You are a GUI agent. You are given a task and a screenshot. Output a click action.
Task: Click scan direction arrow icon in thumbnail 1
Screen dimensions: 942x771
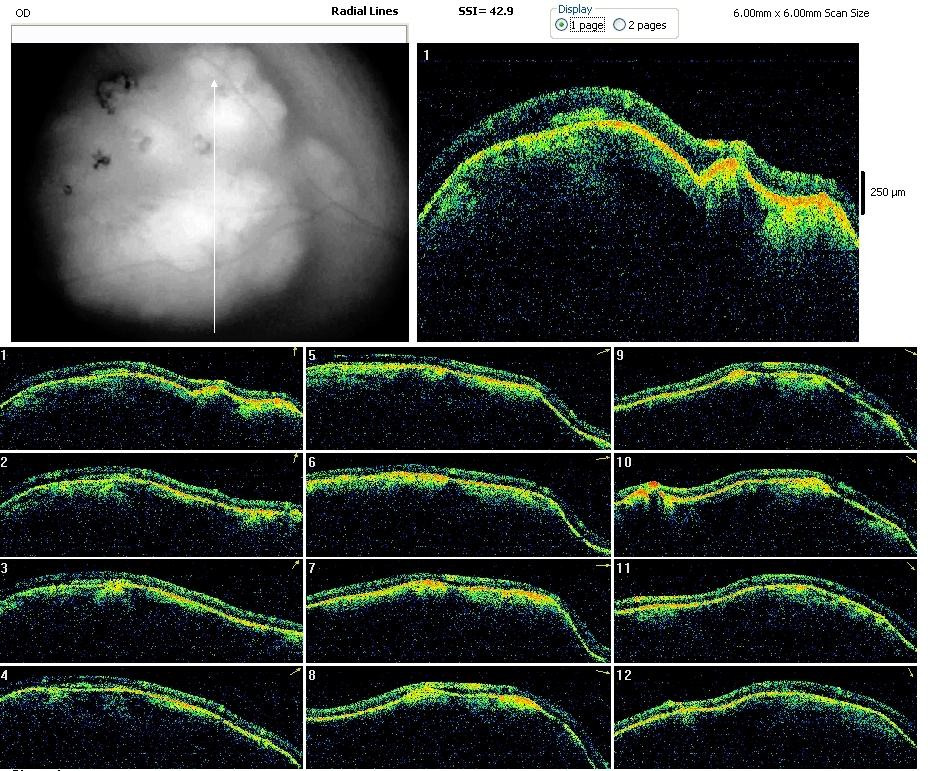(x=294, y=352)
